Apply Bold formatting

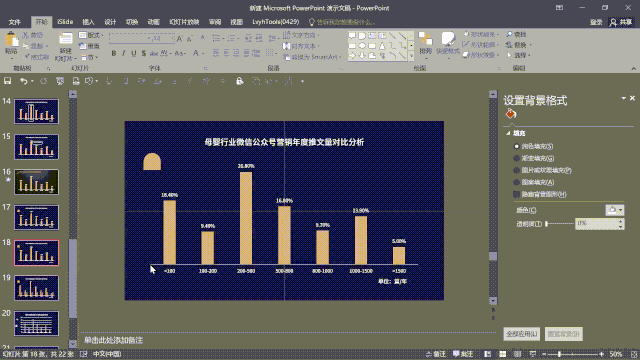[x=114, y=53]
